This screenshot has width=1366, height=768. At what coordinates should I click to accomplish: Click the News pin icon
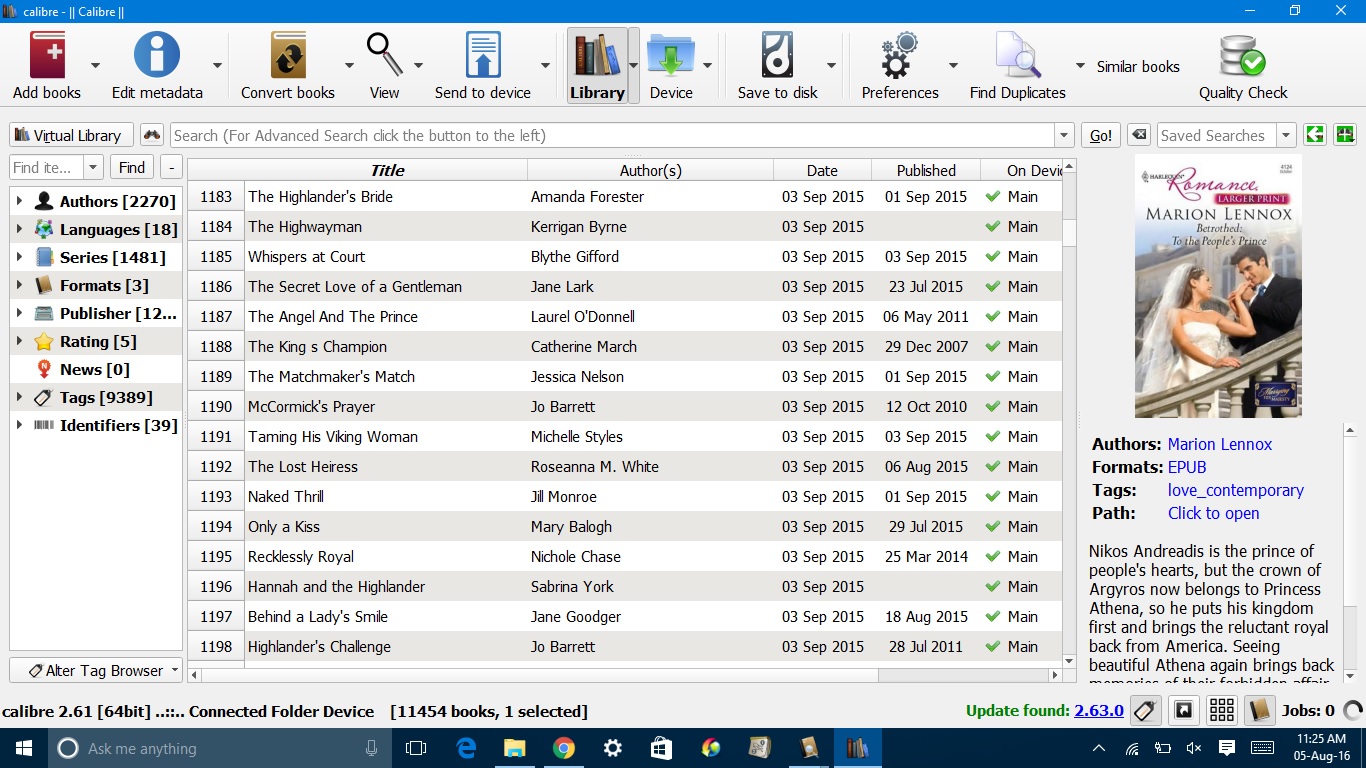click(x=44, y=369)
